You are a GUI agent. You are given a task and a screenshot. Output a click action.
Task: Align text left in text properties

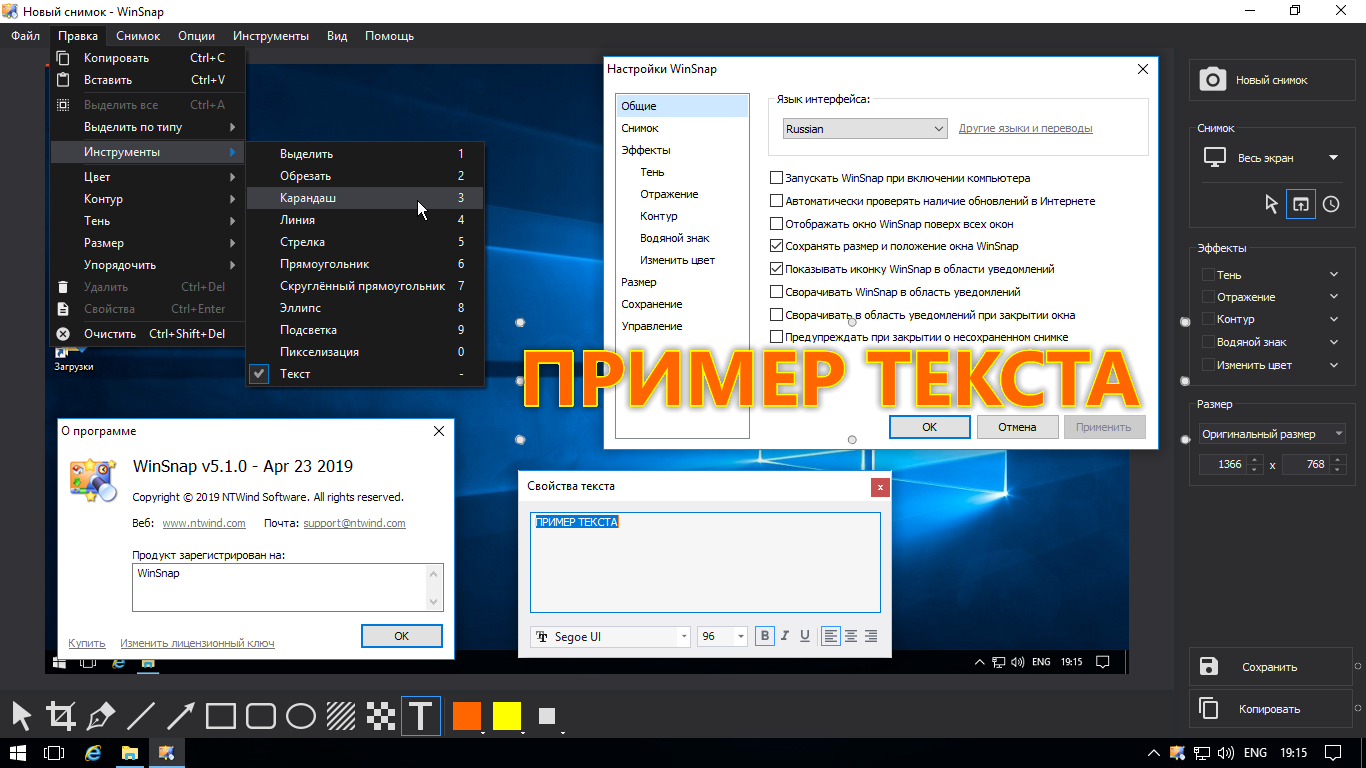[x=831, y=636]
